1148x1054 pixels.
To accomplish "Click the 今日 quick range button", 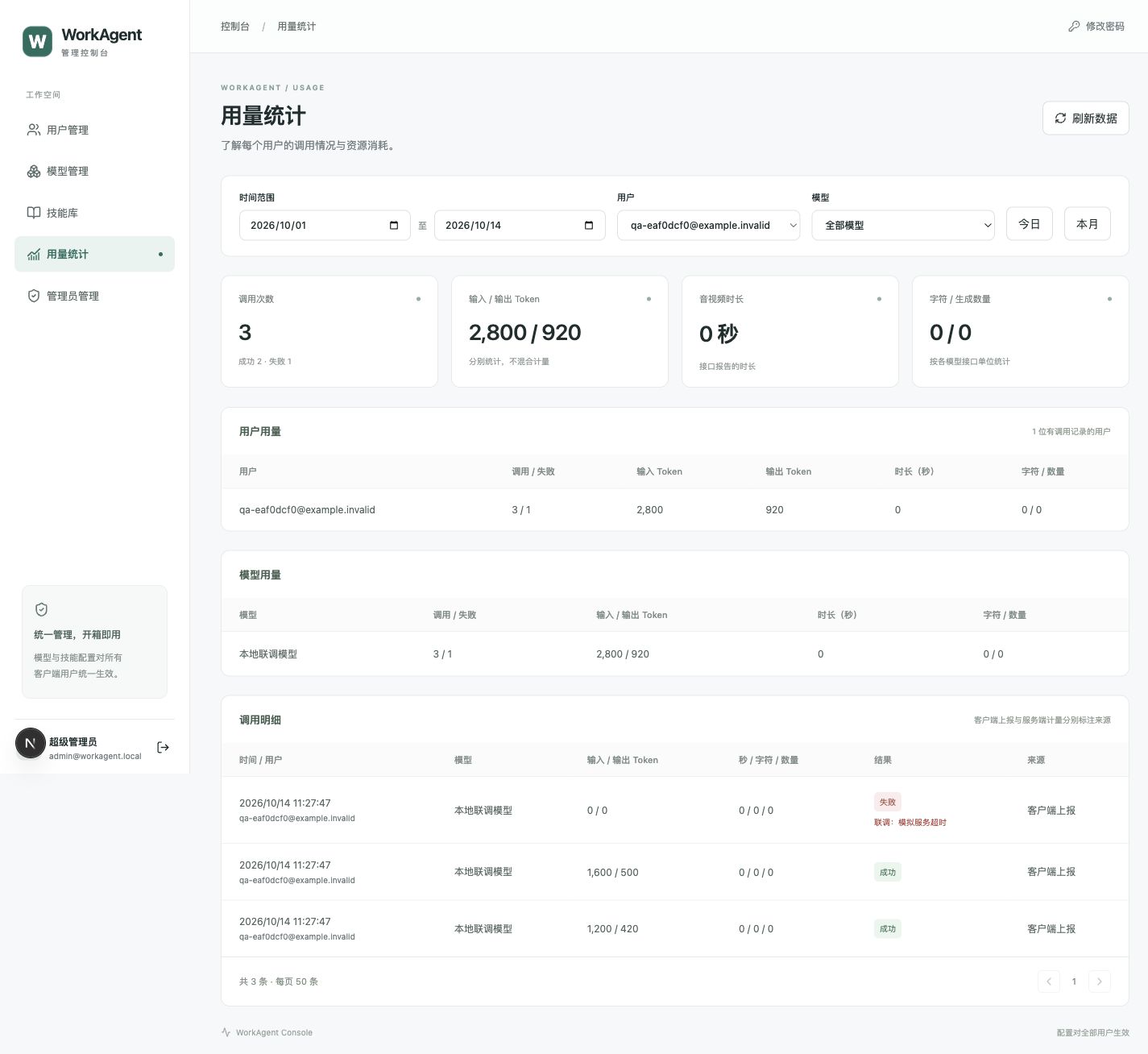I will [x=1029, y=224].
